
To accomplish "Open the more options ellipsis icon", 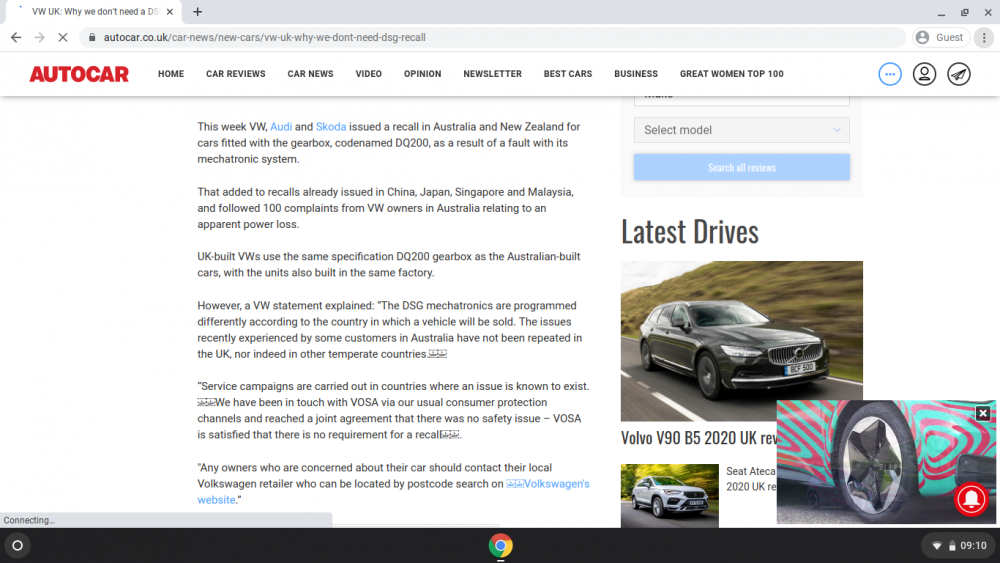I will click(x=890, y=74).
